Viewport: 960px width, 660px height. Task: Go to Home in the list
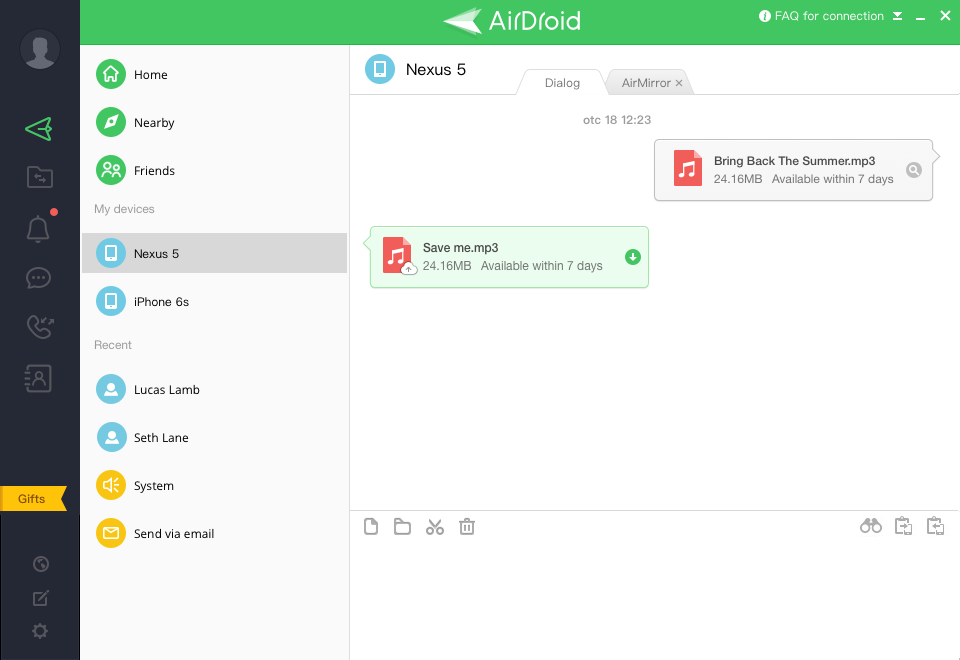(214, 75)
